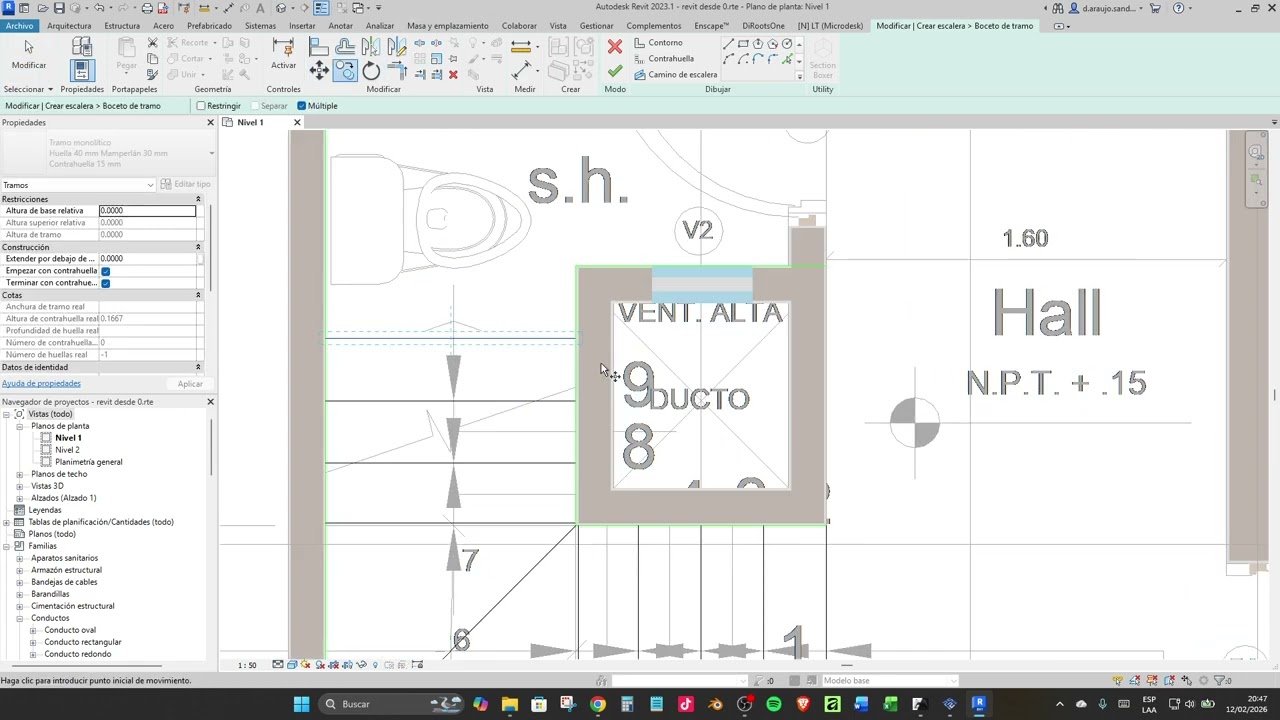Toggle Empezar con contrahuella checkbox
Image resolution: width=1280 pixels, height=720 pixels.
(105, 271)
